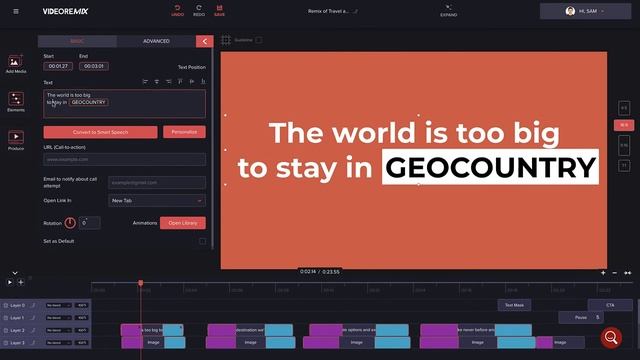Image resolution: width=640 pixels, height=360 pixels.
Task: Toggle Layer 1 checkbox
Action: pyautogui.click(x=6, y=318)
